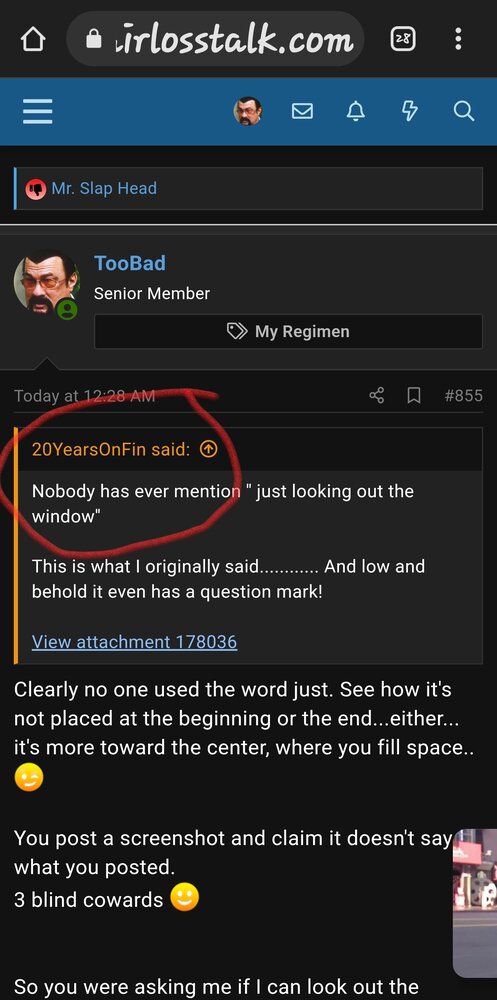The image size is (497, 1000).
Task: Tap the browser home icon
Action: [33, 40]
